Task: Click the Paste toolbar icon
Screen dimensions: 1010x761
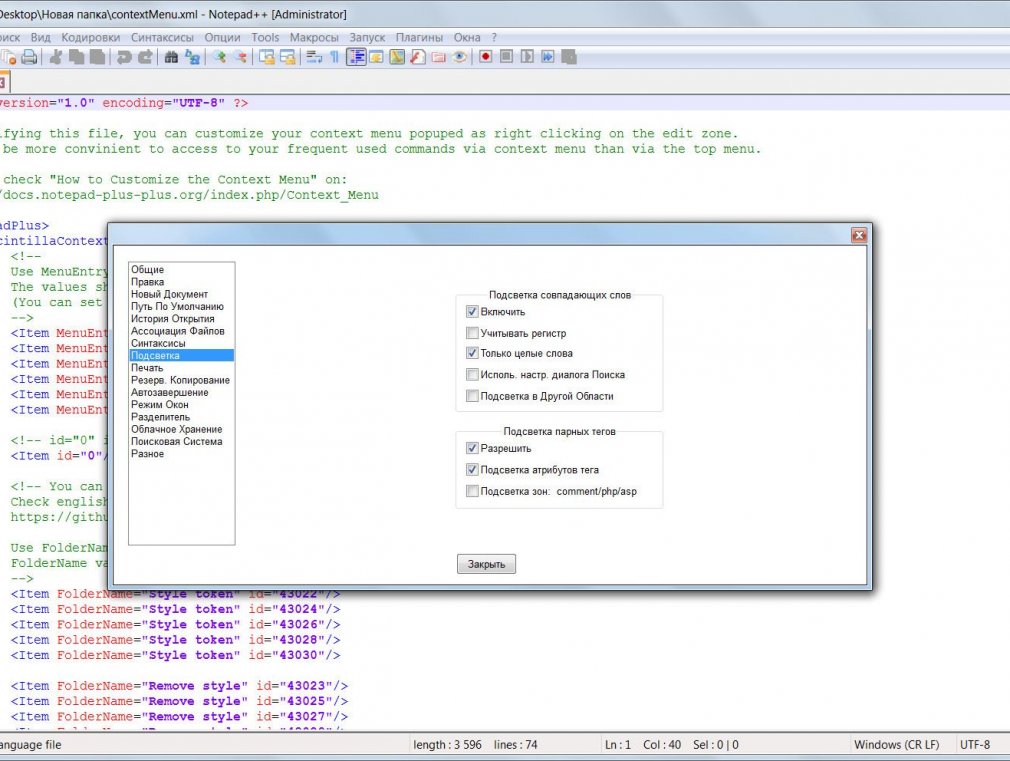Action: 97,57
